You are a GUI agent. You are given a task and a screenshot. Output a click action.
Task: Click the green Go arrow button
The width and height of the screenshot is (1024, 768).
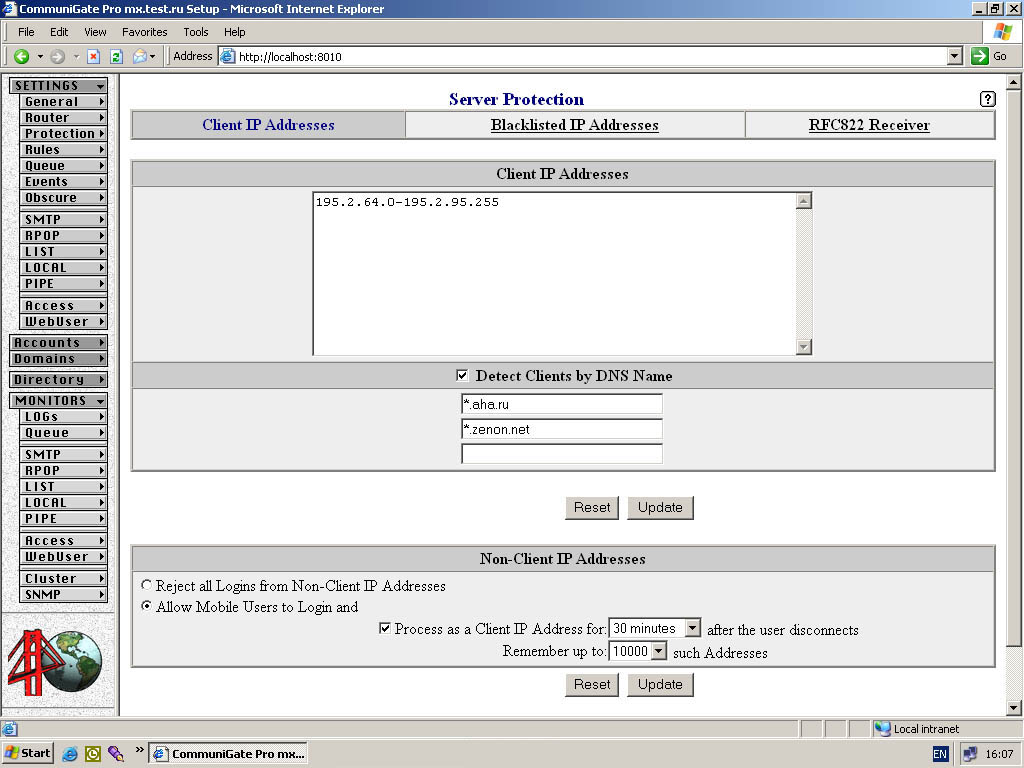(980, 56)
